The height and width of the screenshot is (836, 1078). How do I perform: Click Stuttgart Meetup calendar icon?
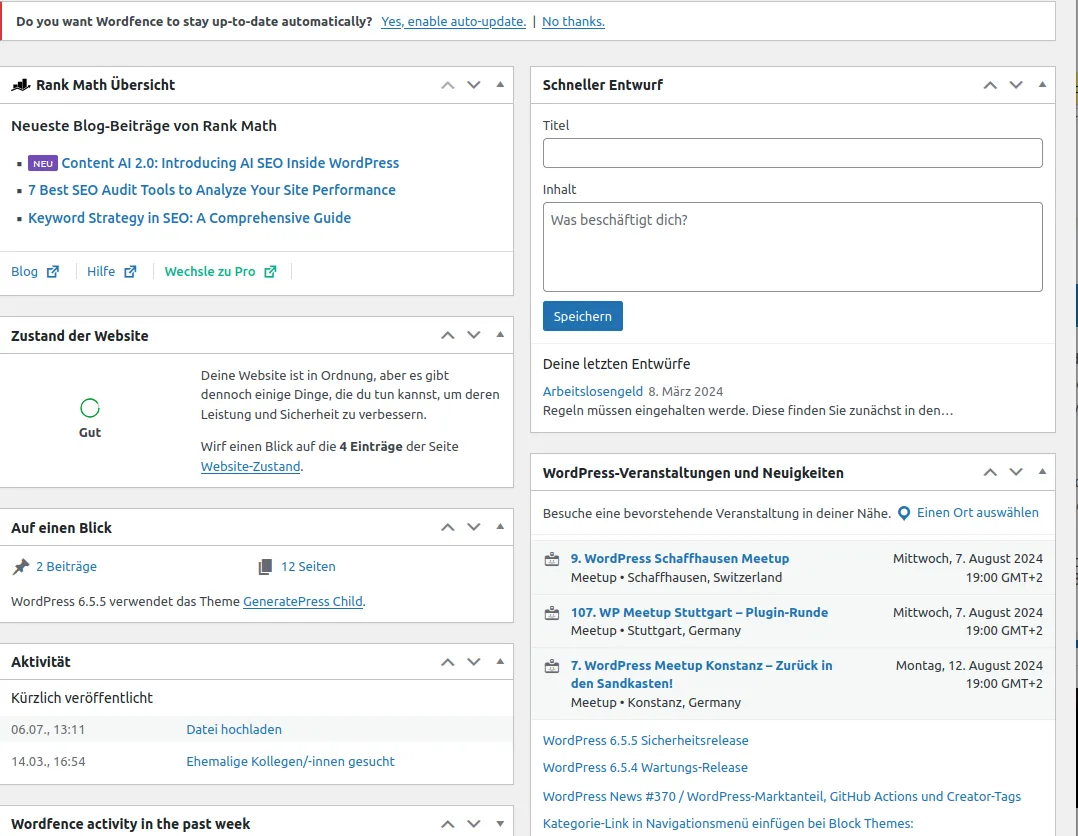point(551,613)
